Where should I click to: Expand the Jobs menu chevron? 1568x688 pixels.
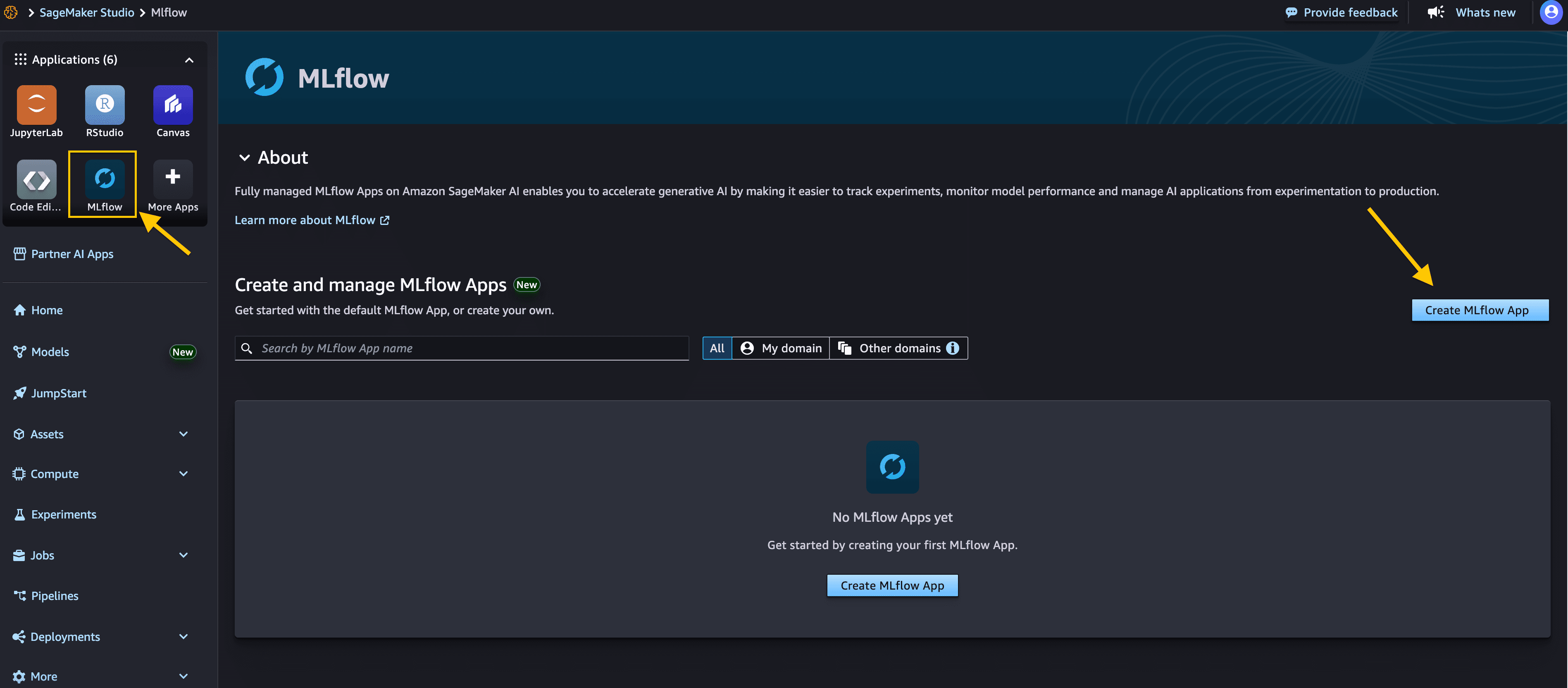pos(183,555)
